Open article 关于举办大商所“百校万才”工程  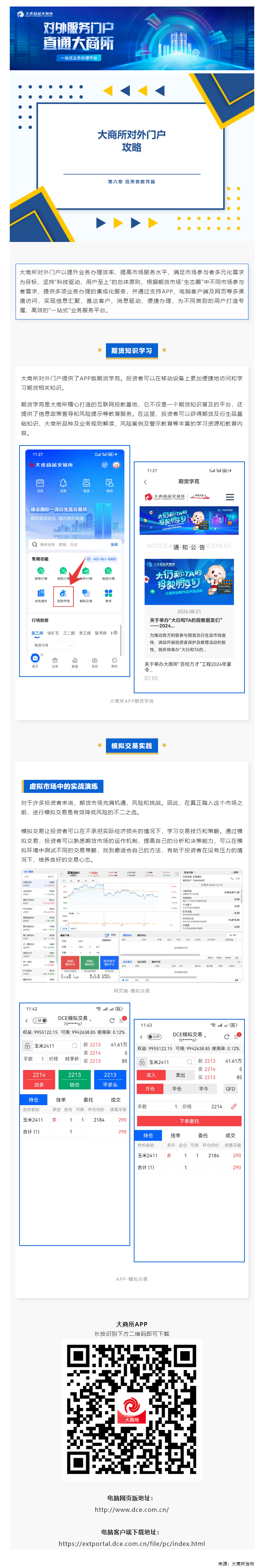click(188, 666)
